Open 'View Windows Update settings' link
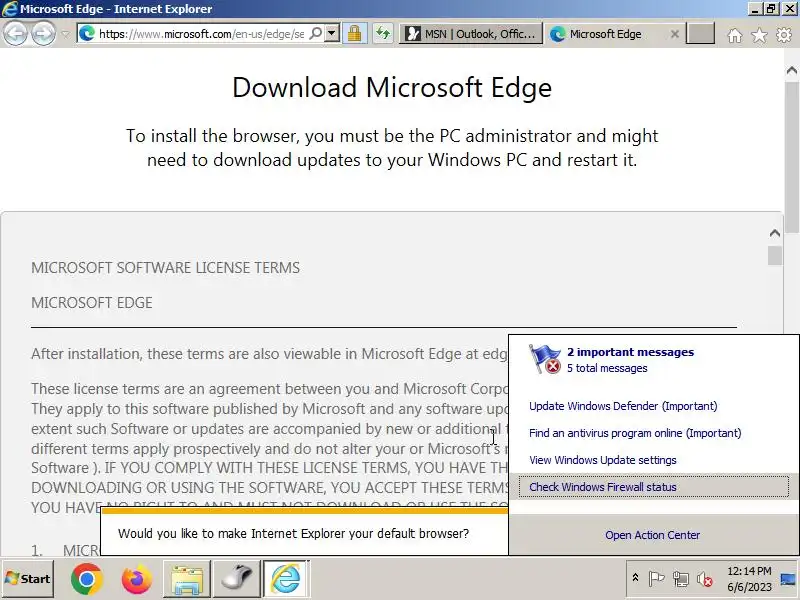 click(x=603, y=460)
